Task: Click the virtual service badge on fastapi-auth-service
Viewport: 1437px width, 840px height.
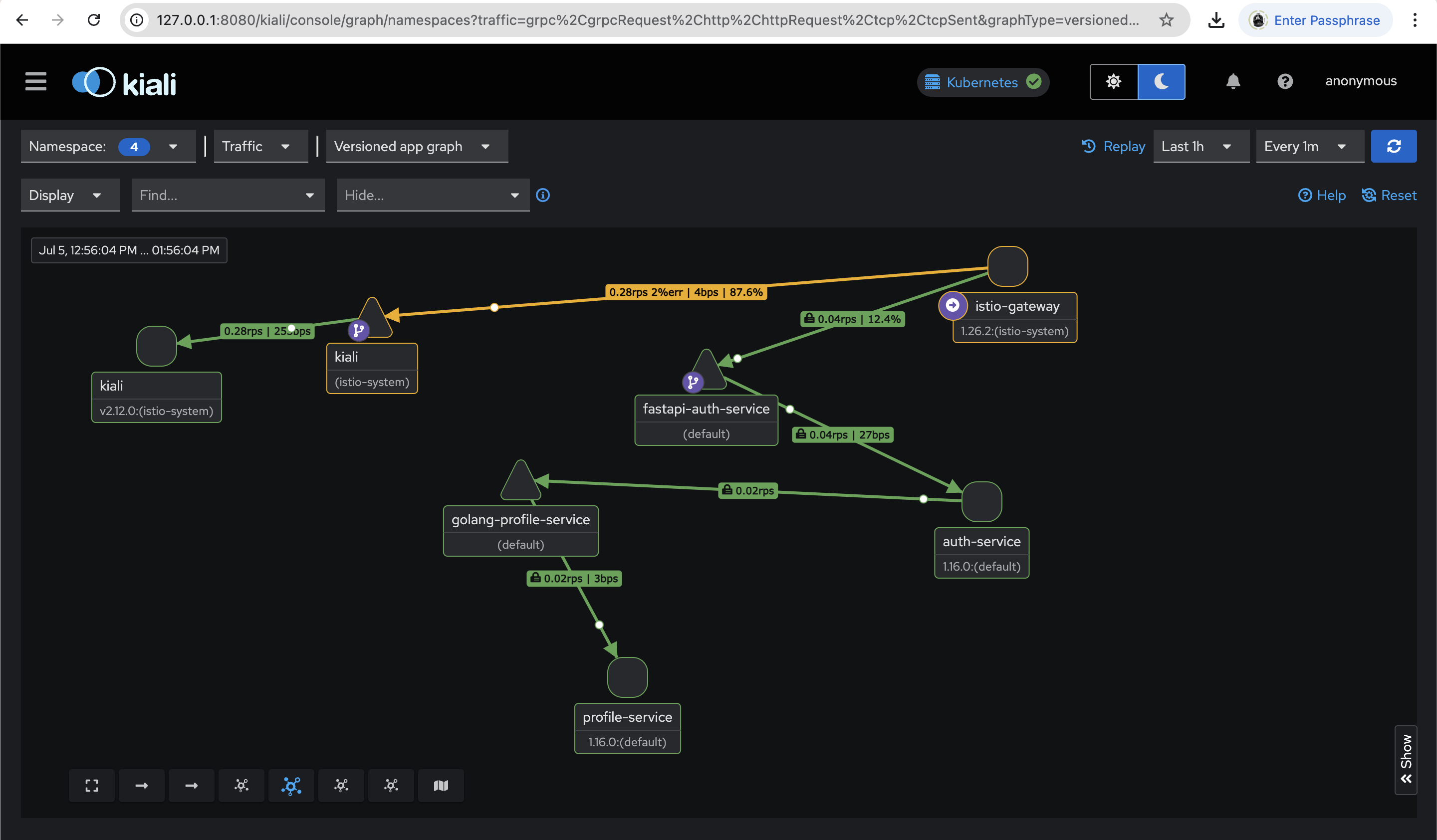Action: tap(693, 382)
